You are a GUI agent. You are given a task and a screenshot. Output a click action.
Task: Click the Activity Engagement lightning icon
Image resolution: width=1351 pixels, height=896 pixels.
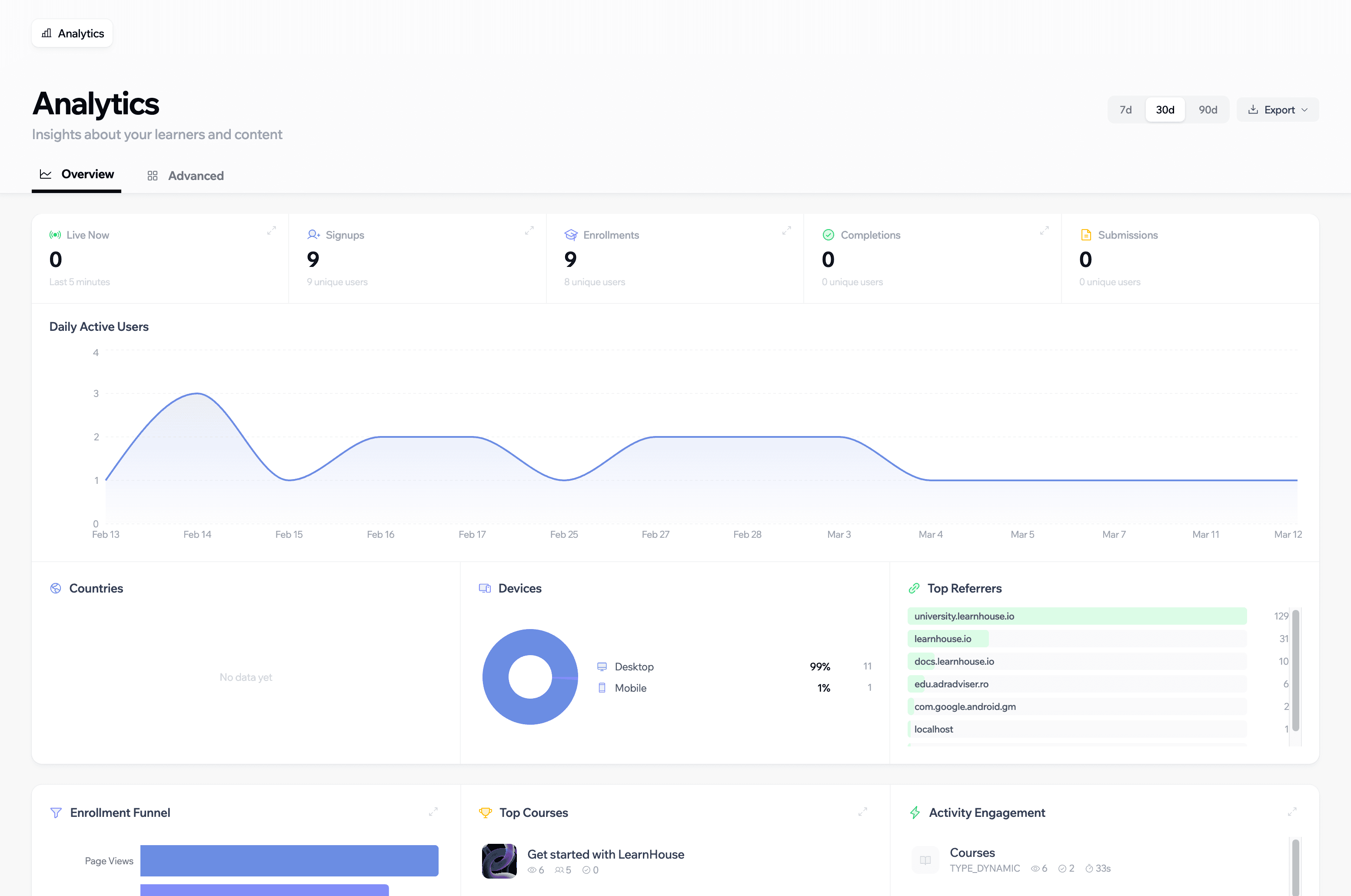point(915,812)
